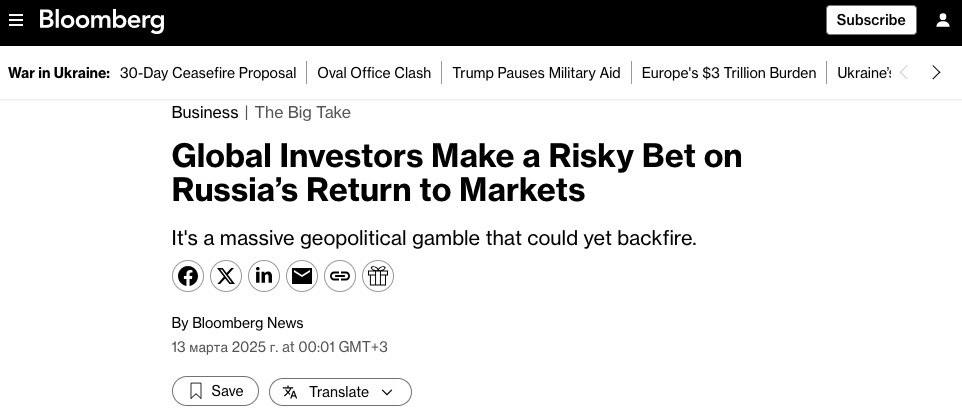The height and width of the screenshot is (418, 962).
Task: Expand the Translate dropdown
Action: tap(340, 392)
